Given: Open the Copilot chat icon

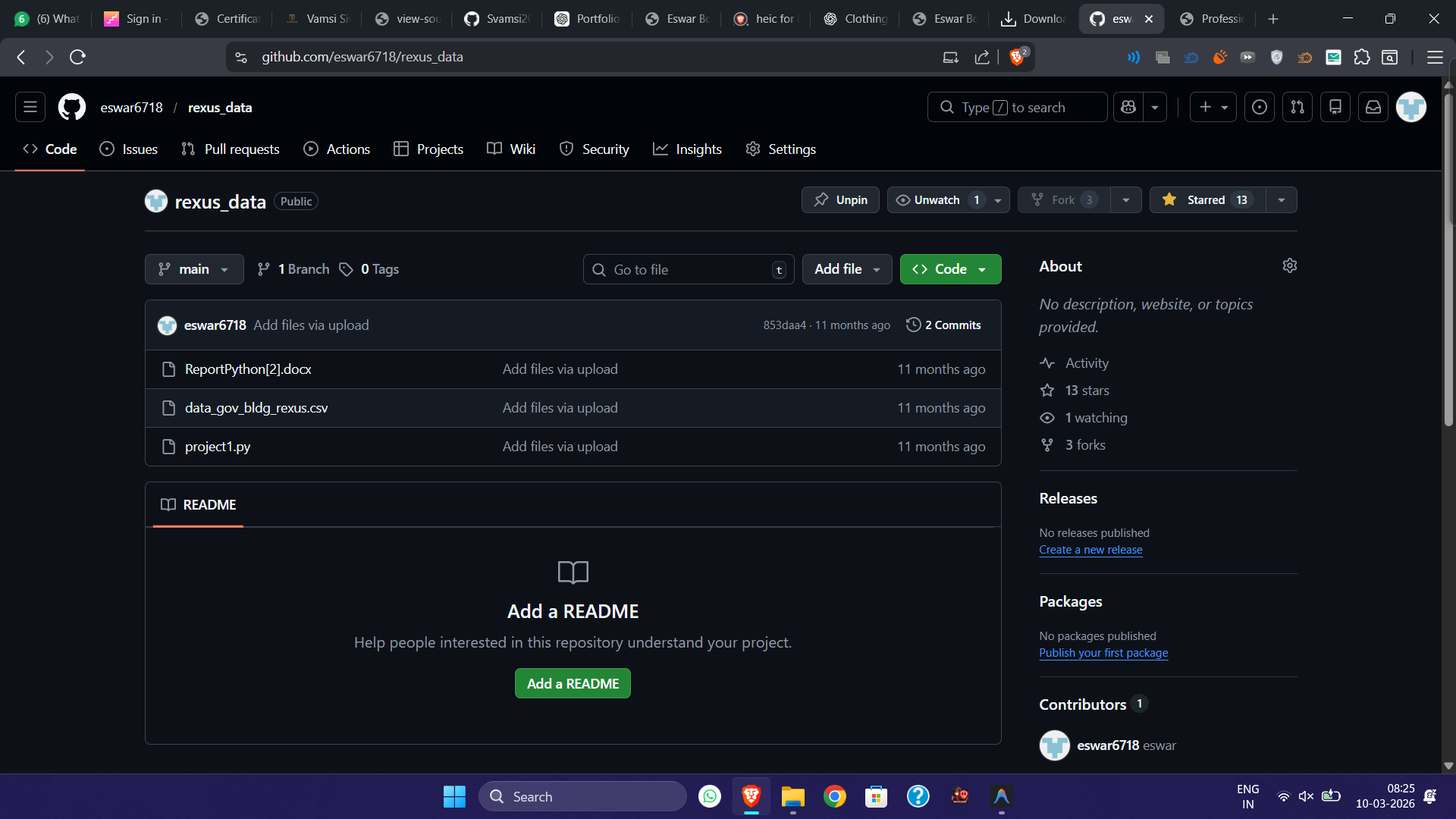Looking at the screenshot, I should coord(1128,107).
